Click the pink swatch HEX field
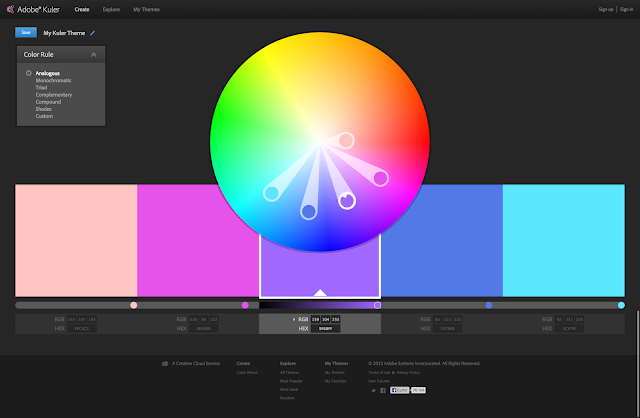Screen dimensions: 640x418 [x=82, y=329]
